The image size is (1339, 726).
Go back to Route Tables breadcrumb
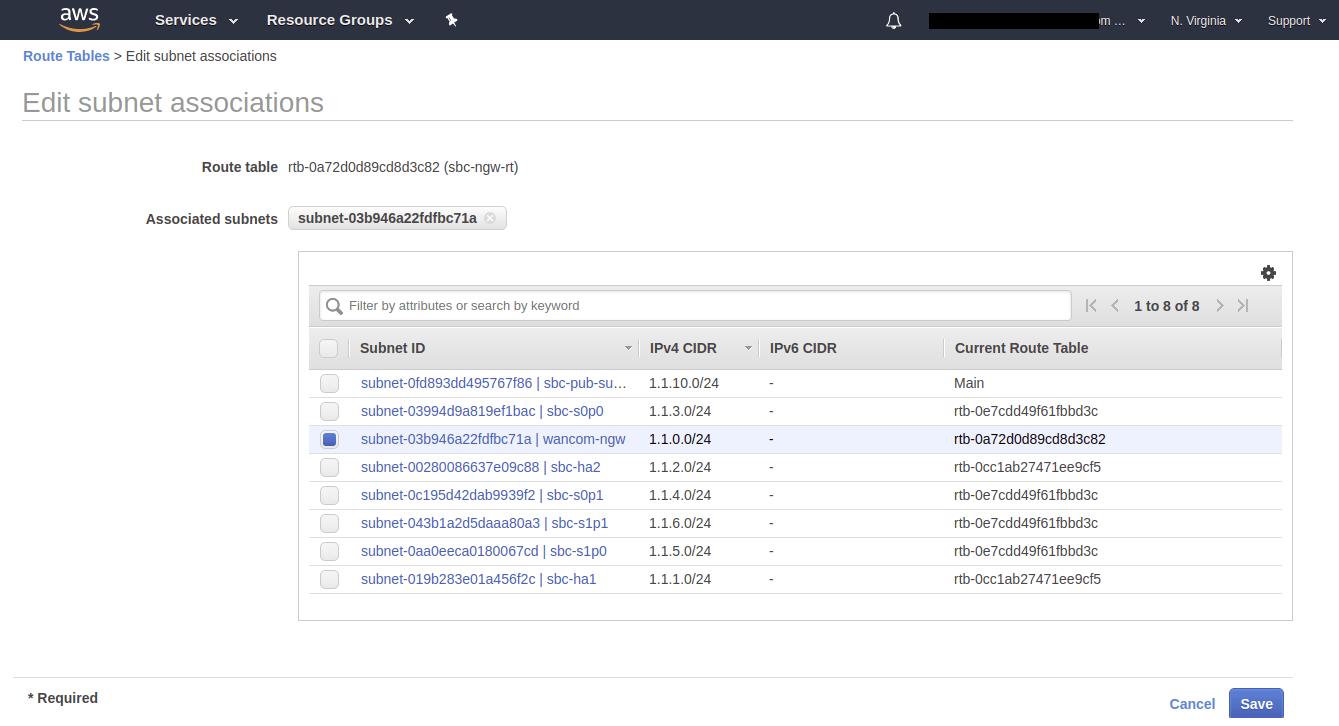pos(66,55)
